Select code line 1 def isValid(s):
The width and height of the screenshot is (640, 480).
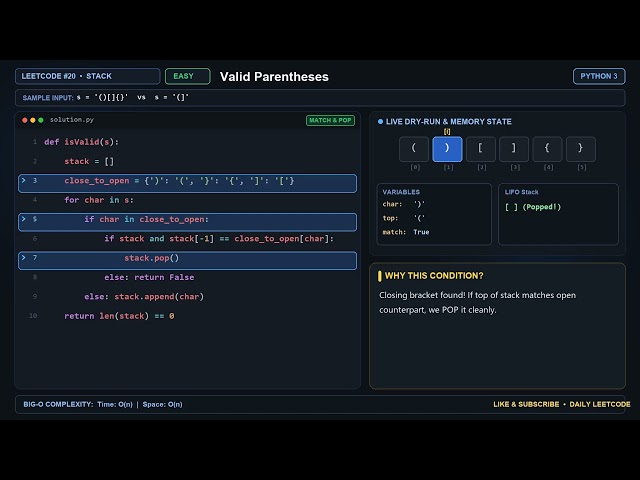(81, 142)
